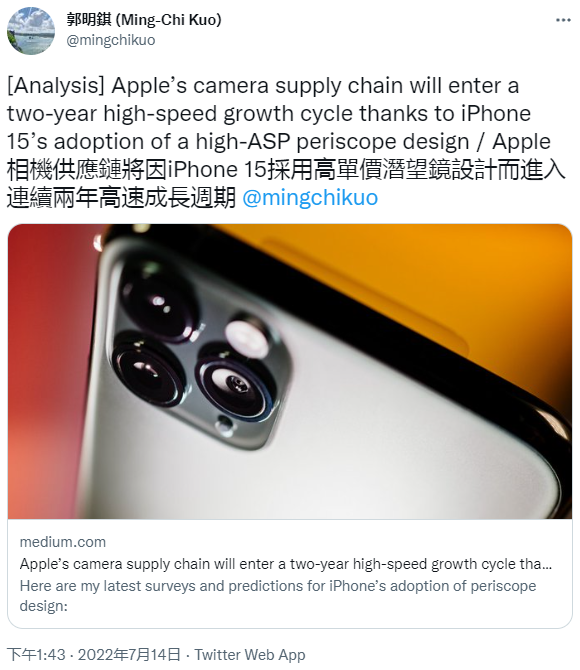580x670 pixels.
Task: Click the Chinese text line starting 相機供應鏈
Action: coord(286,170)
